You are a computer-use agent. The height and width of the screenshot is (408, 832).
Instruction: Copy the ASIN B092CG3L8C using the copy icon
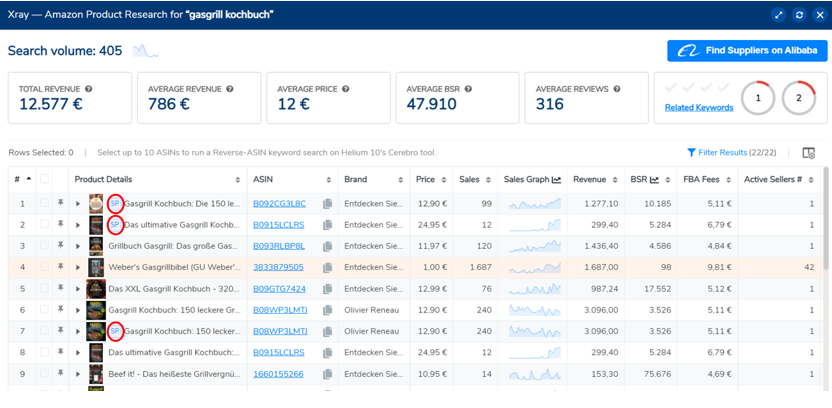point(328,204)
